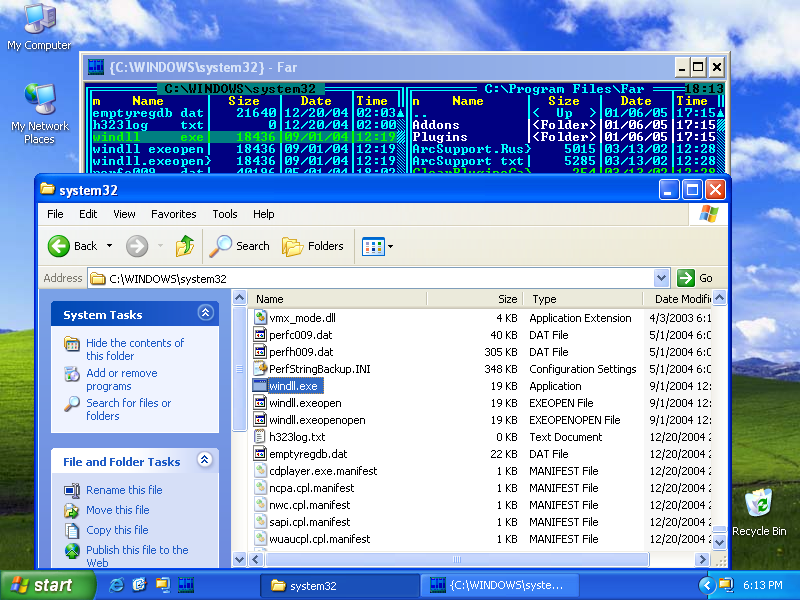This screenshot has height=600, width=800.
Task: Select the h323log.txt document icon
Action: (260, 437)
